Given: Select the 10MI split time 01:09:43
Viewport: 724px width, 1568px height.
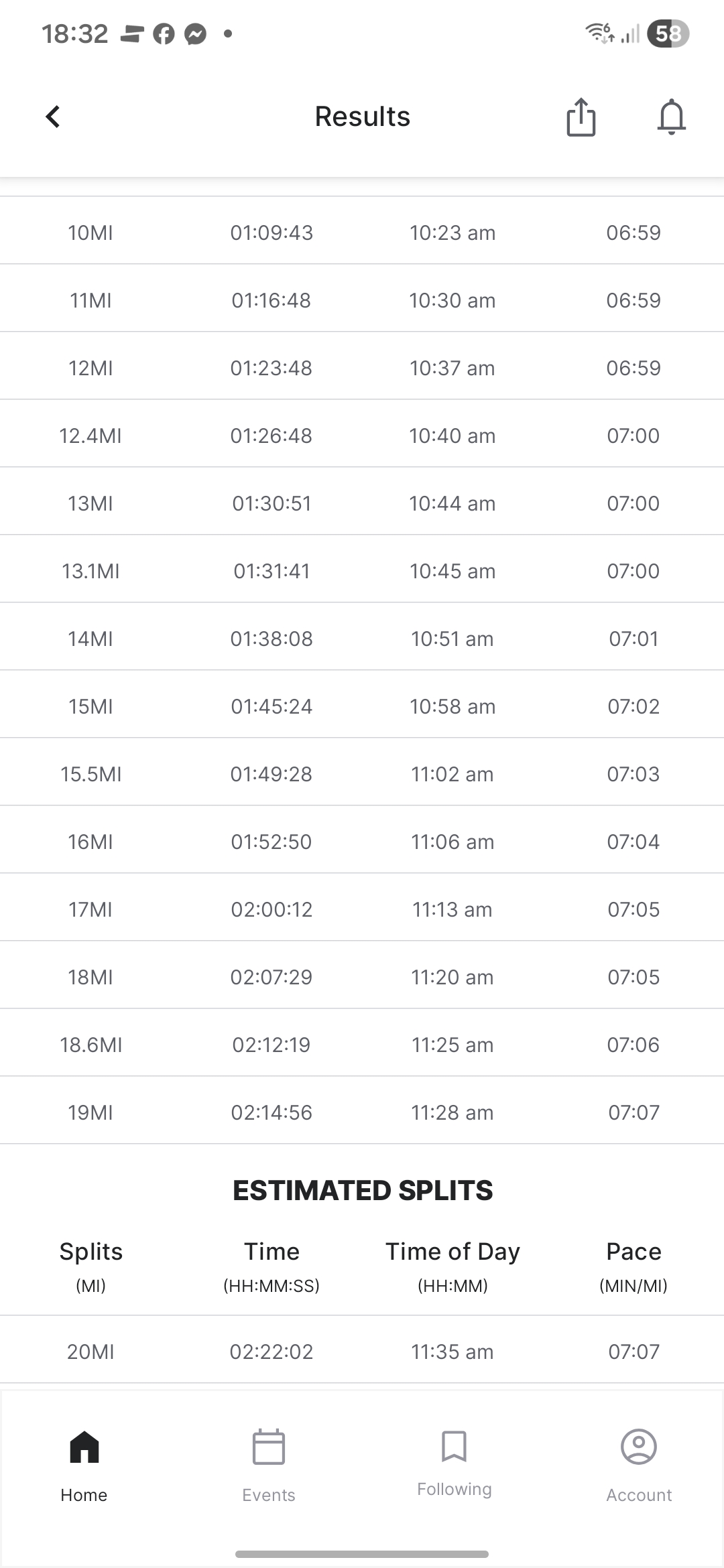Looking at the screenshot, I should pyautogui.click(x=271, y=233).
